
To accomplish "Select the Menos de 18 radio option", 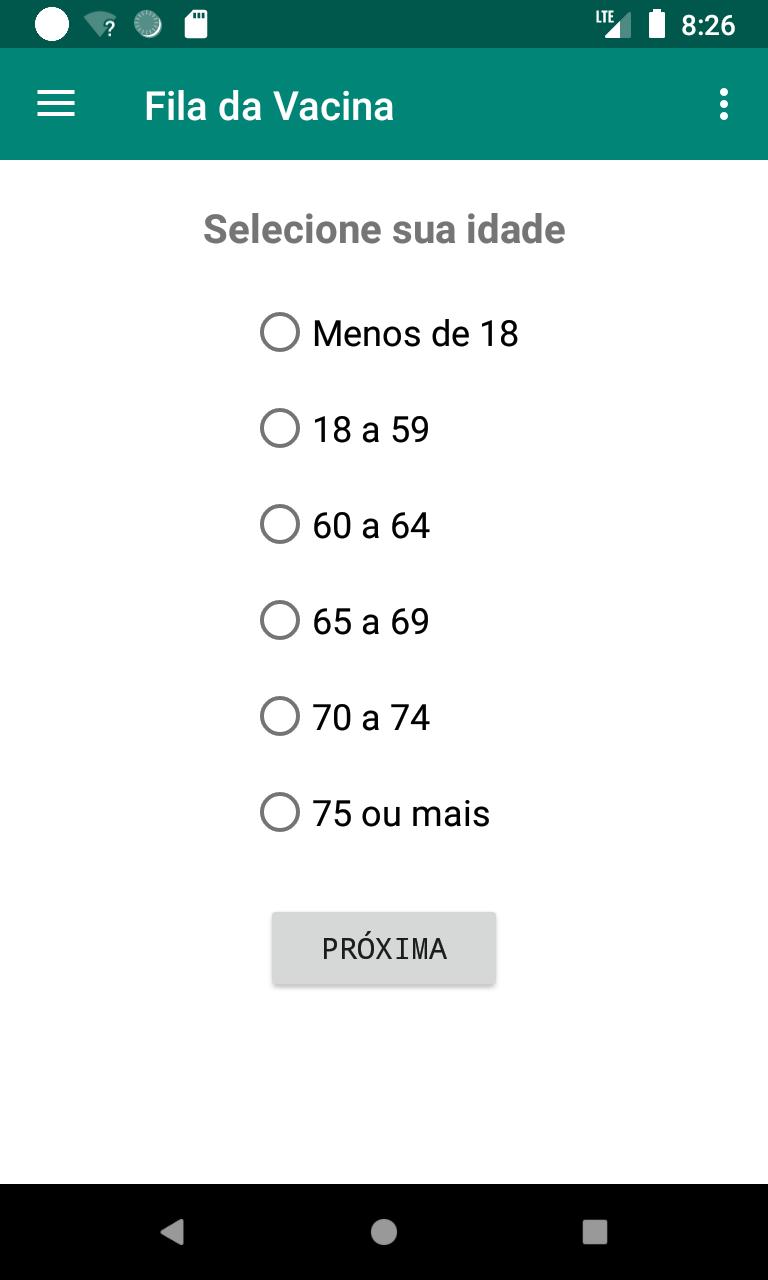I will [x=389, y=333].
